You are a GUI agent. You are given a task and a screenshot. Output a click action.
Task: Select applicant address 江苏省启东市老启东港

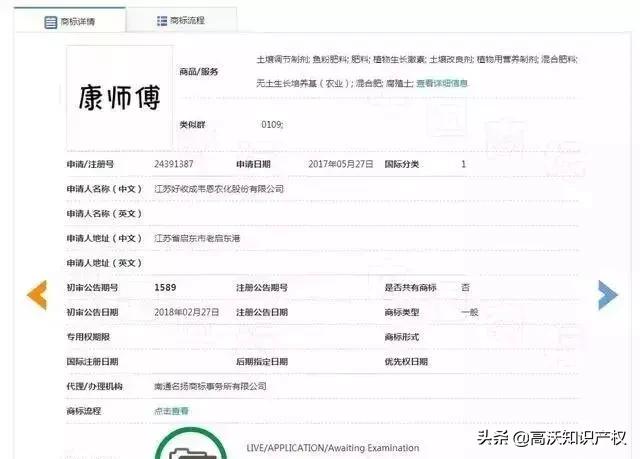coord(197,238)
